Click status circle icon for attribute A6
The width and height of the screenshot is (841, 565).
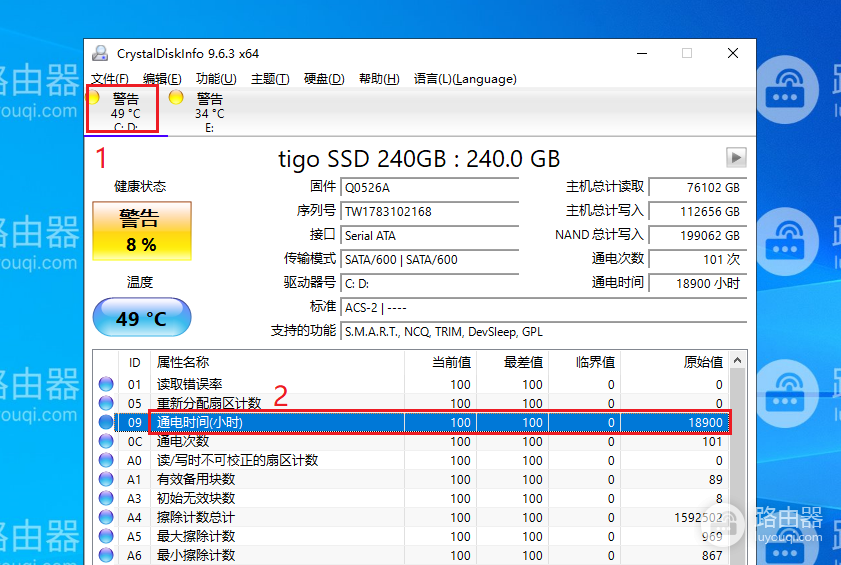pyautogui.click(x=106, y=555)
